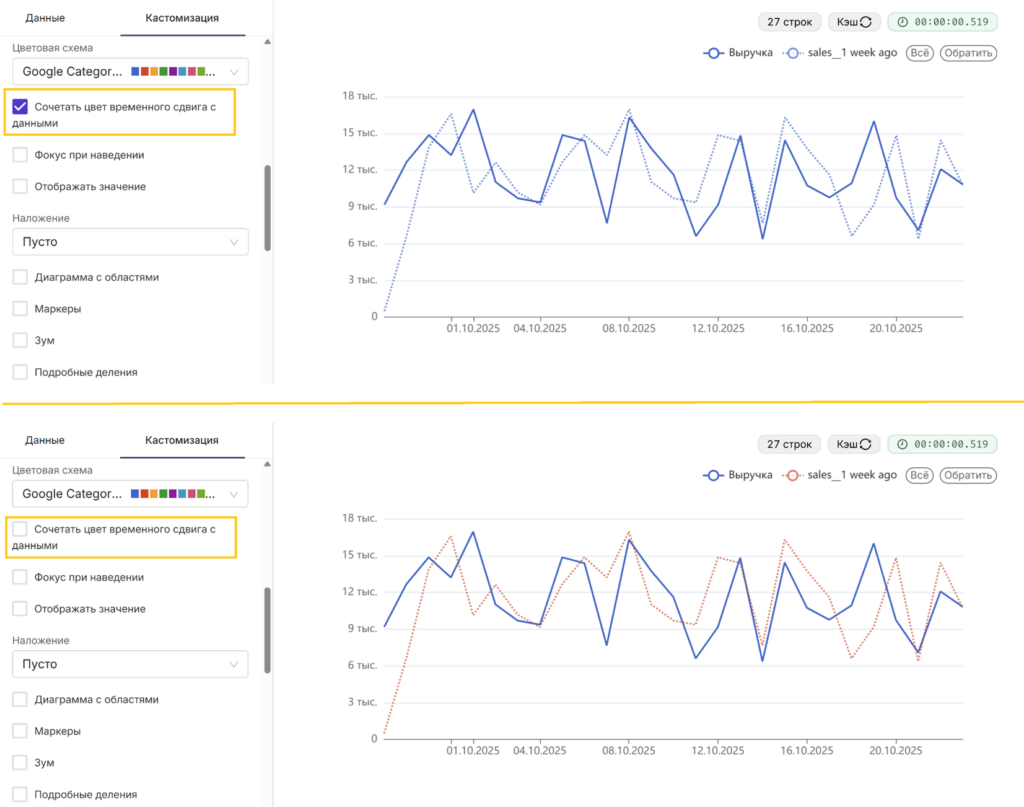Click Обратить button in top legend

[x=968, y=53]
